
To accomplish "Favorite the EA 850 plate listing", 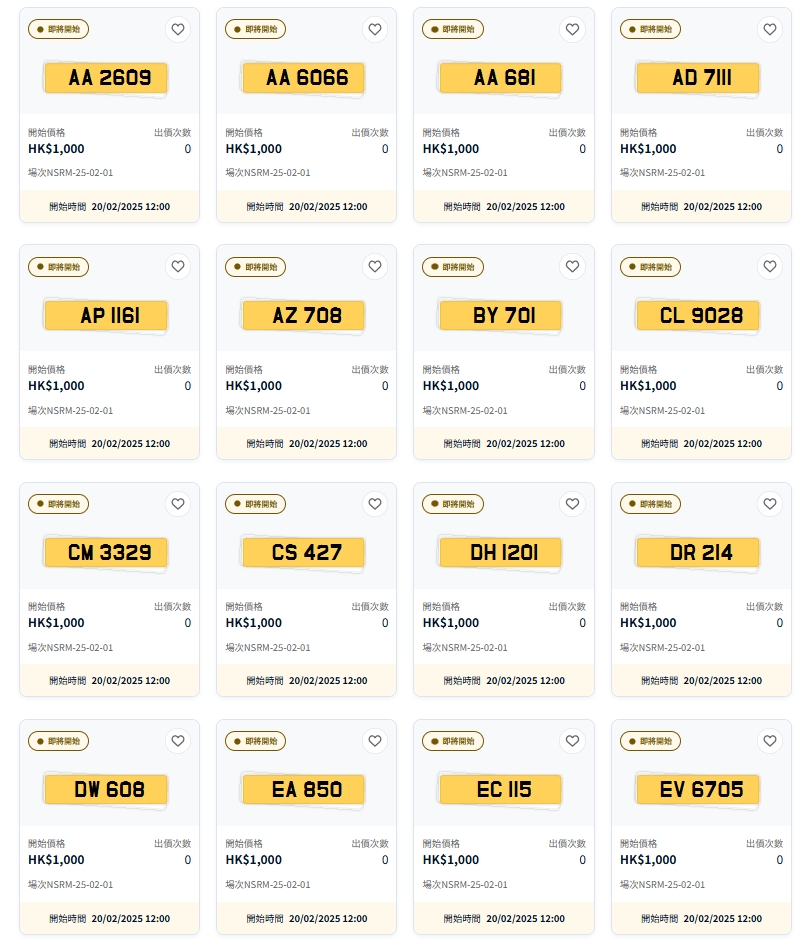I will (x=375, y=741).
